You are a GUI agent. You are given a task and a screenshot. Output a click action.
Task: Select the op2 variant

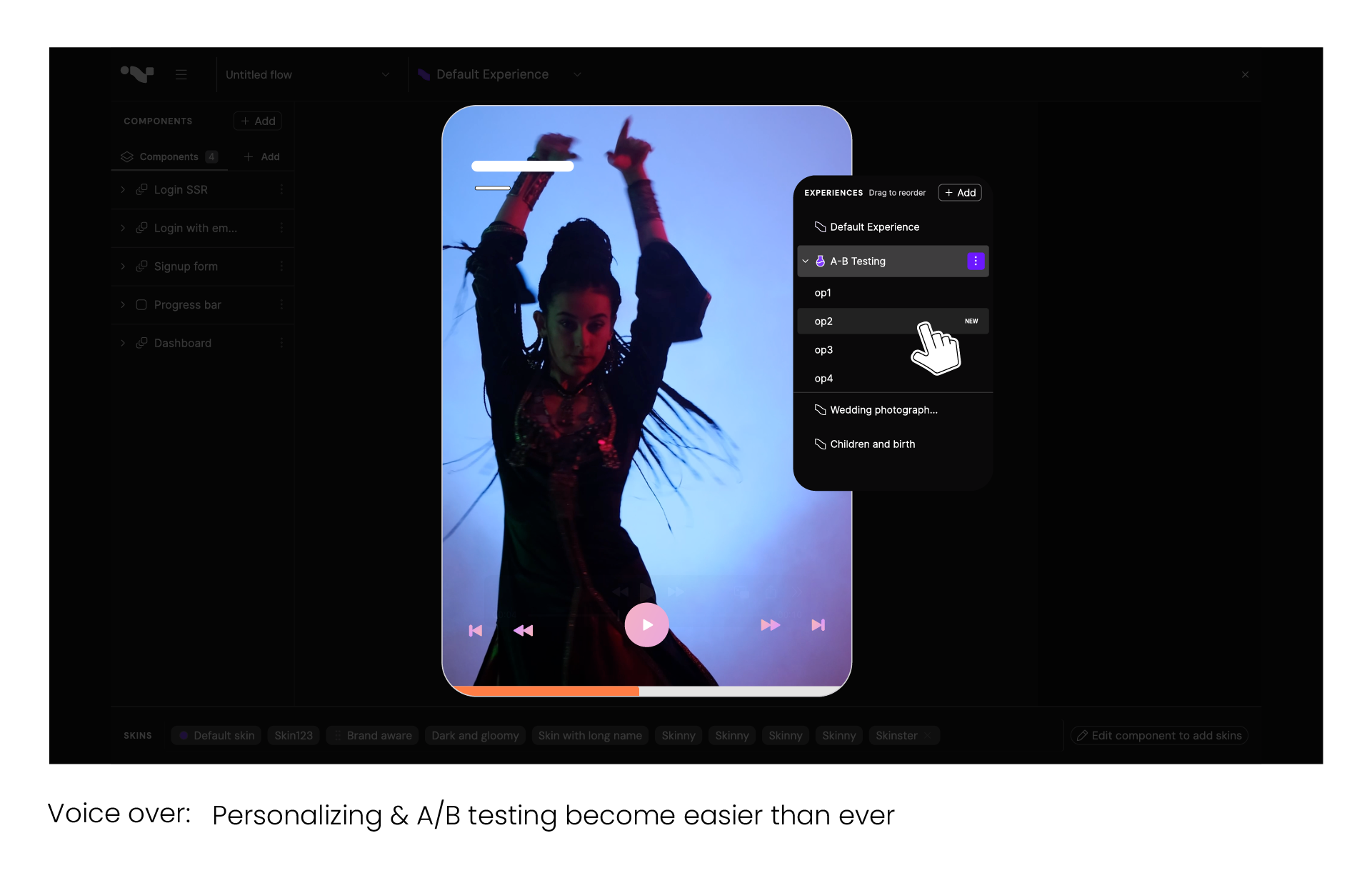point(823,321)
